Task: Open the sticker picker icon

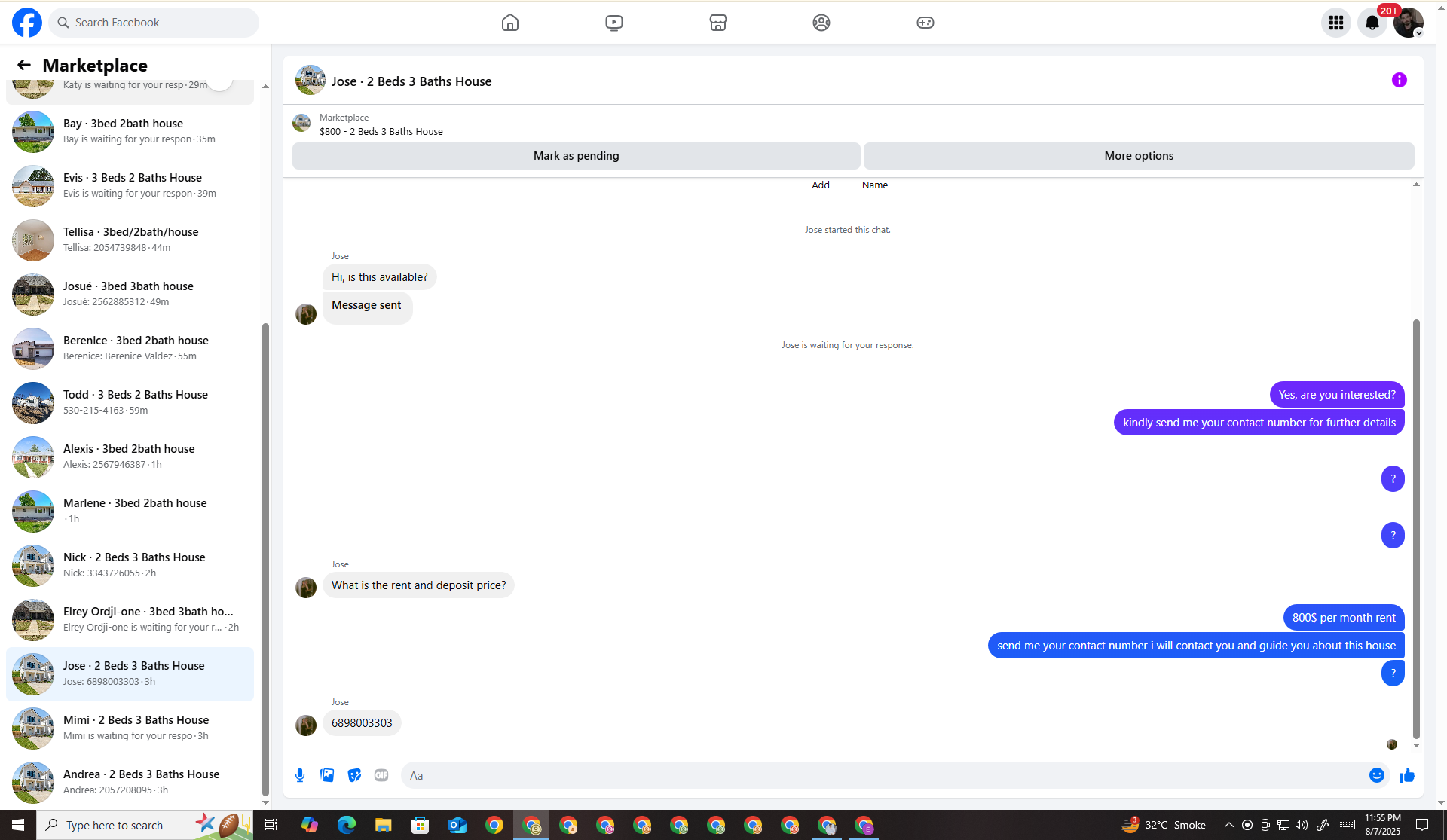Action: (x=354, y=775)
